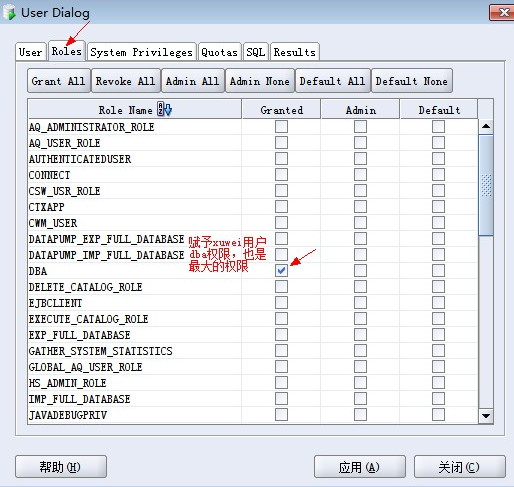Click the Revoke All button
Viewport: 514px width, 487px height.
pyautogui.click(x=126, y=81)
